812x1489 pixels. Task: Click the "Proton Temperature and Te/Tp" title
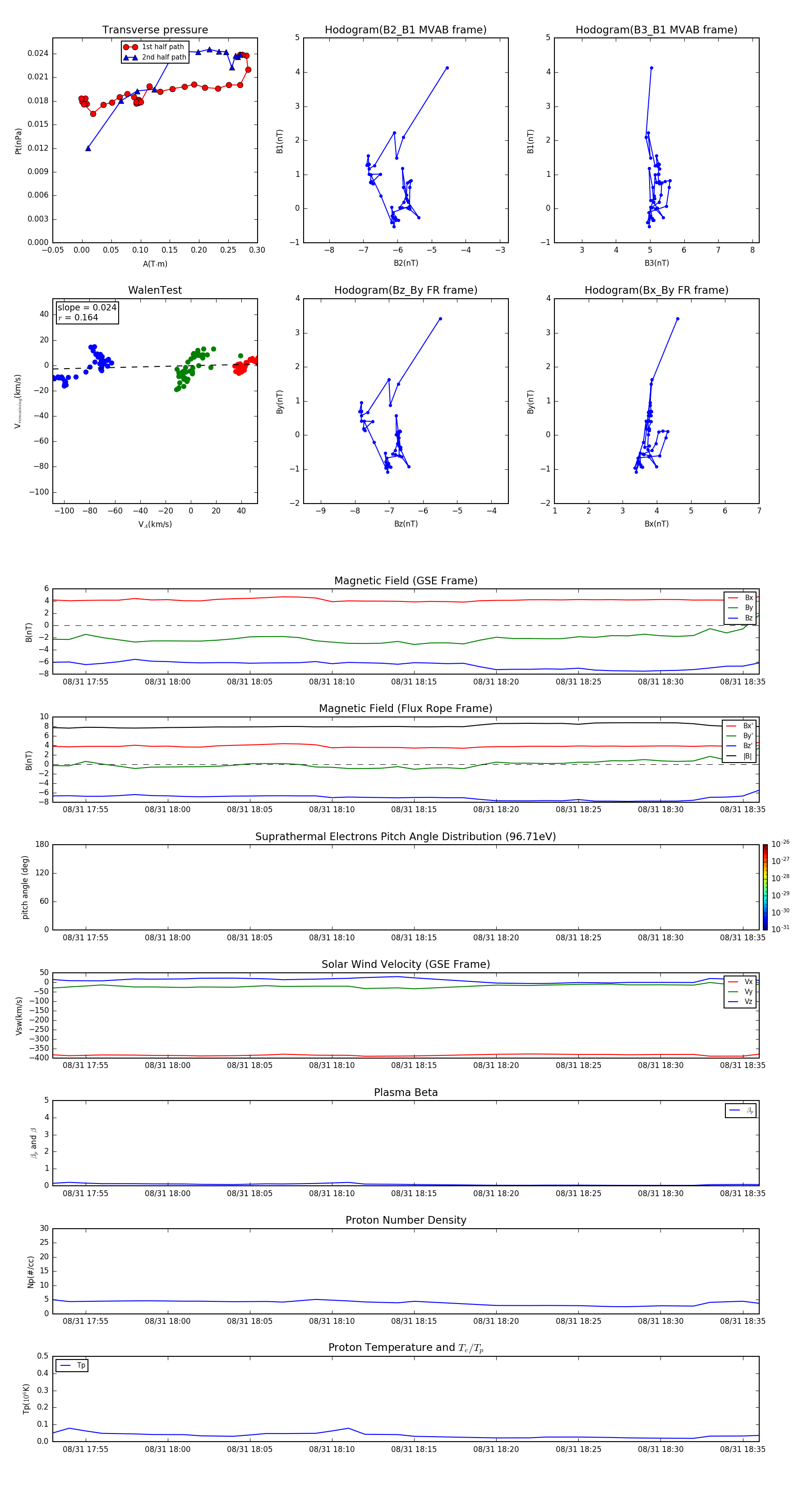(x=406, y=1348)
